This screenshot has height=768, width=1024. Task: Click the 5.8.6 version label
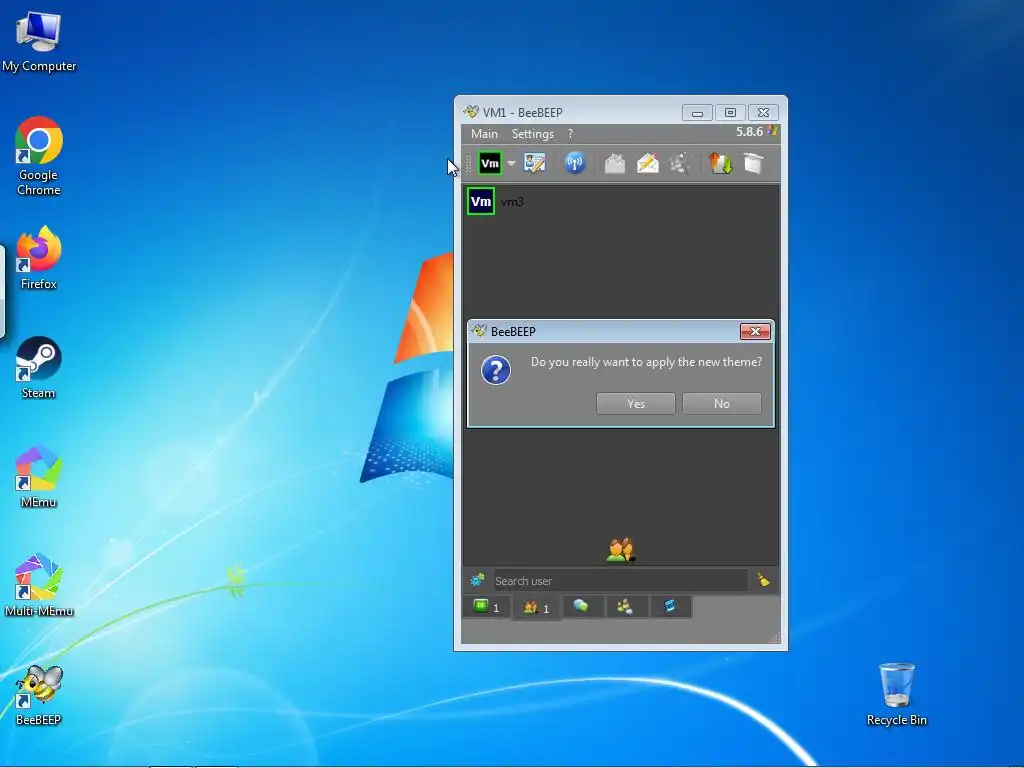coord(749,132)
